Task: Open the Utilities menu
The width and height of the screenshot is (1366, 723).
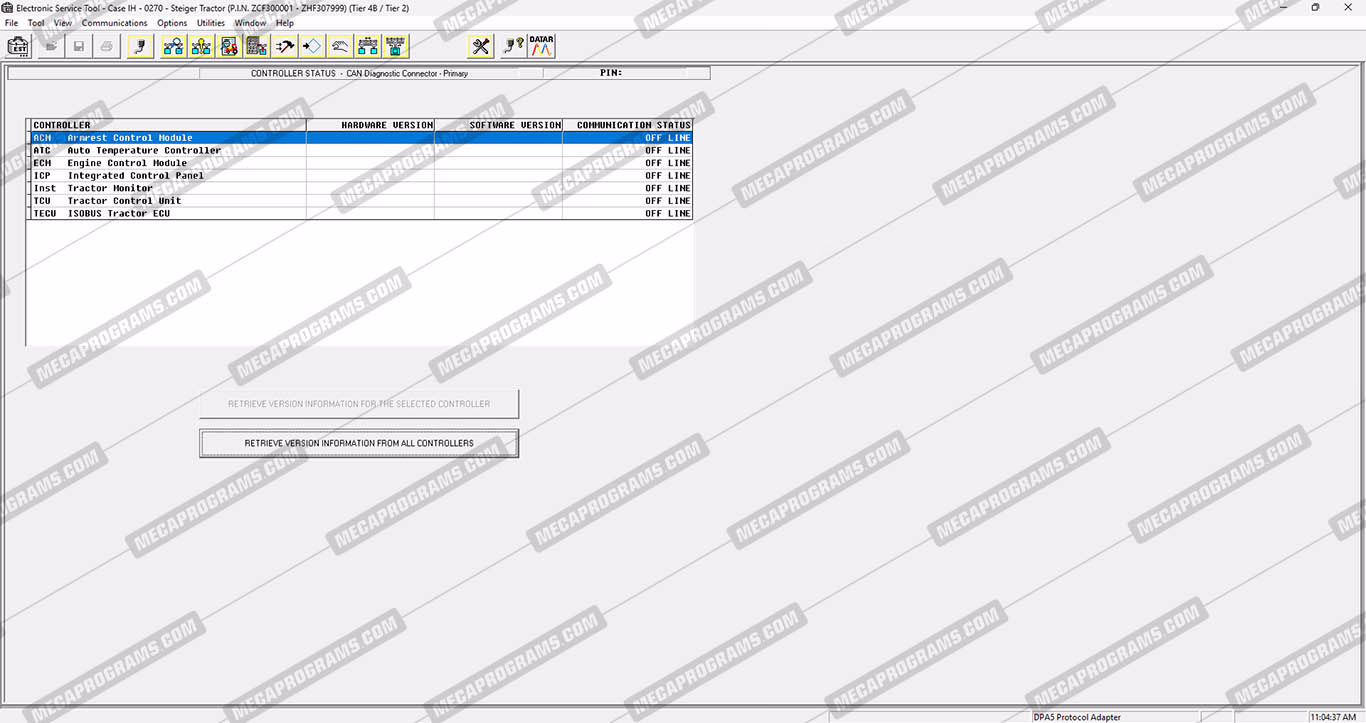Action: pyautogui.click(x=211, y=23)
